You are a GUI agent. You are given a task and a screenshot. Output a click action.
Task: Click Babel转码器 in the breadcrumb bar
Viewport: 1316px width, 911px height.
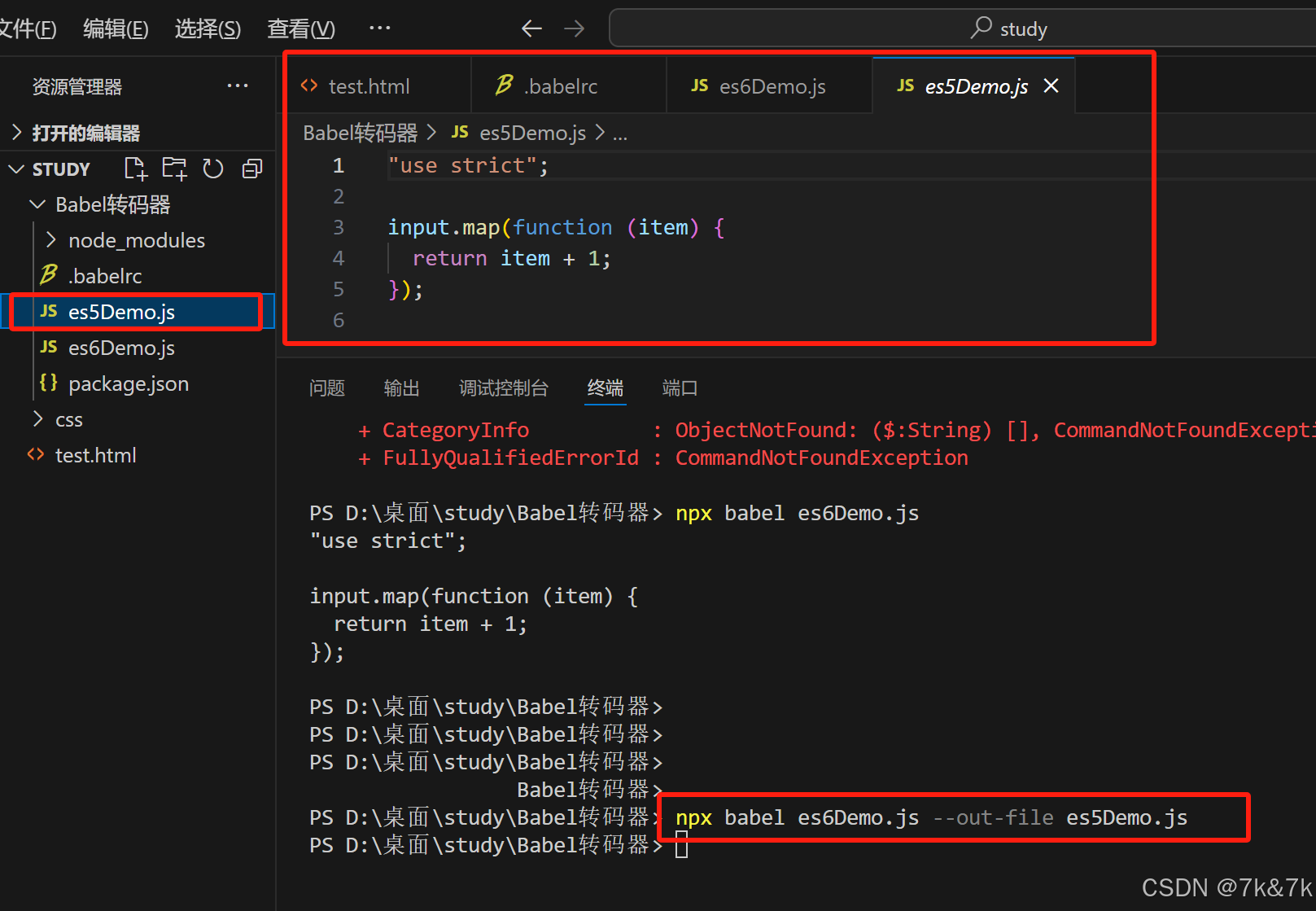coord(360,133)
